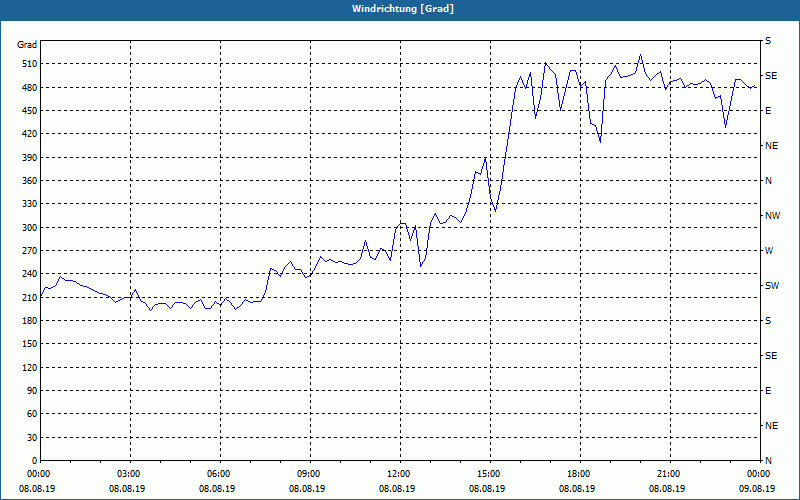Click the 60 degree axis label
Image resolution: width=800 pixels, height=500 pixels.
(x=32, y=414)
